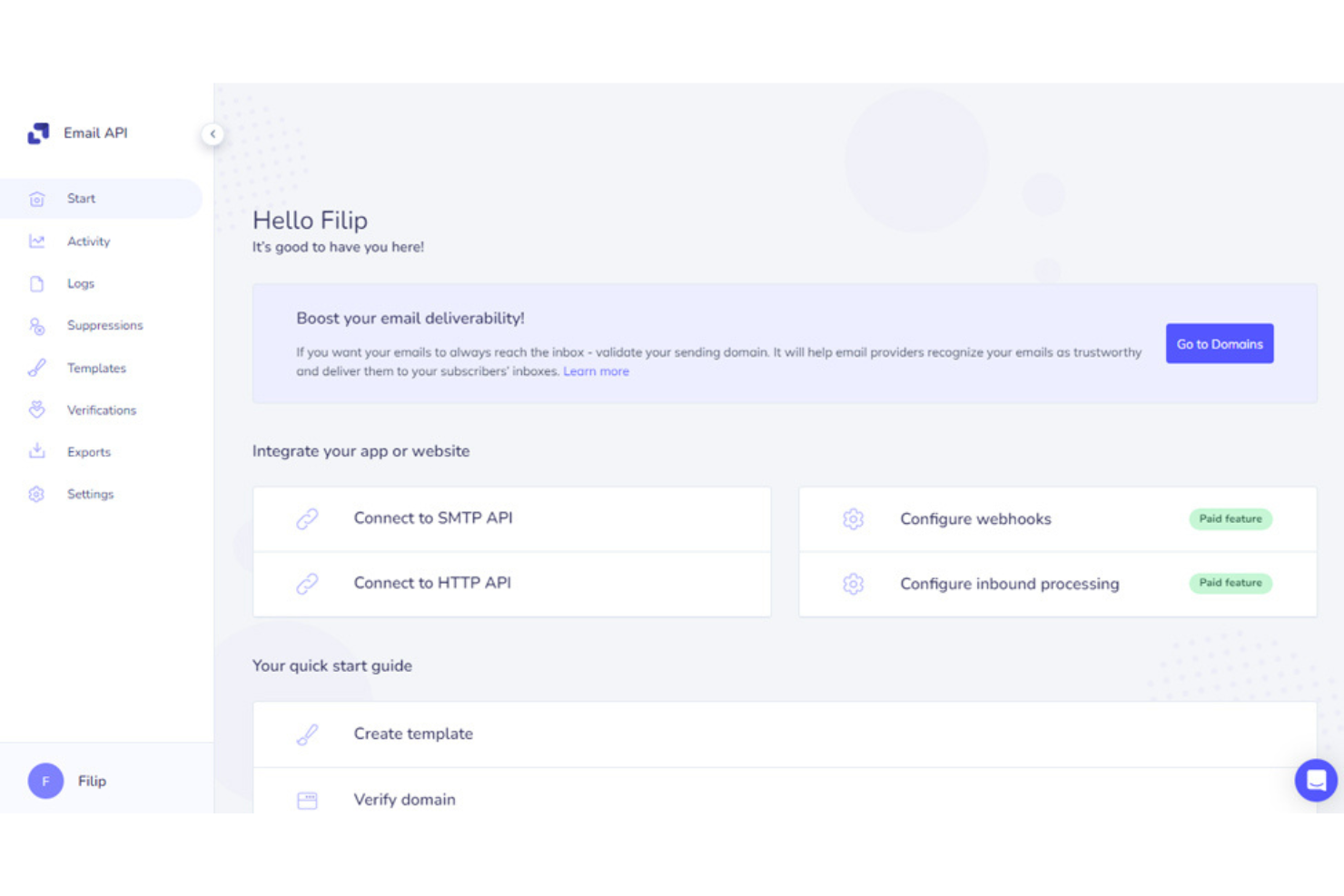This screenshot has width=1344, height=896.
Task: Click the Exports download icon
Action: (x=36, y=451)
